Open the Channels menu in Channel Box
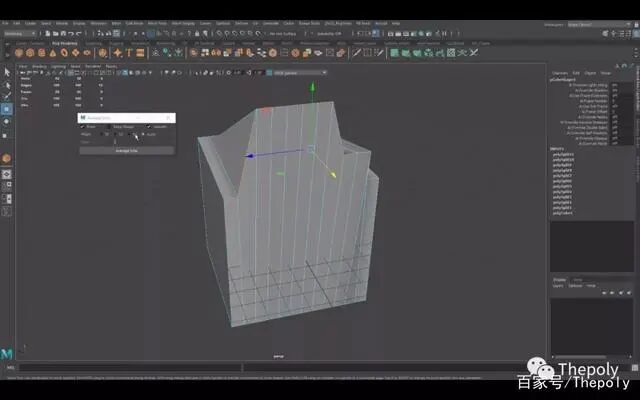This screenshot has width=640, height=400. point(560,73)
